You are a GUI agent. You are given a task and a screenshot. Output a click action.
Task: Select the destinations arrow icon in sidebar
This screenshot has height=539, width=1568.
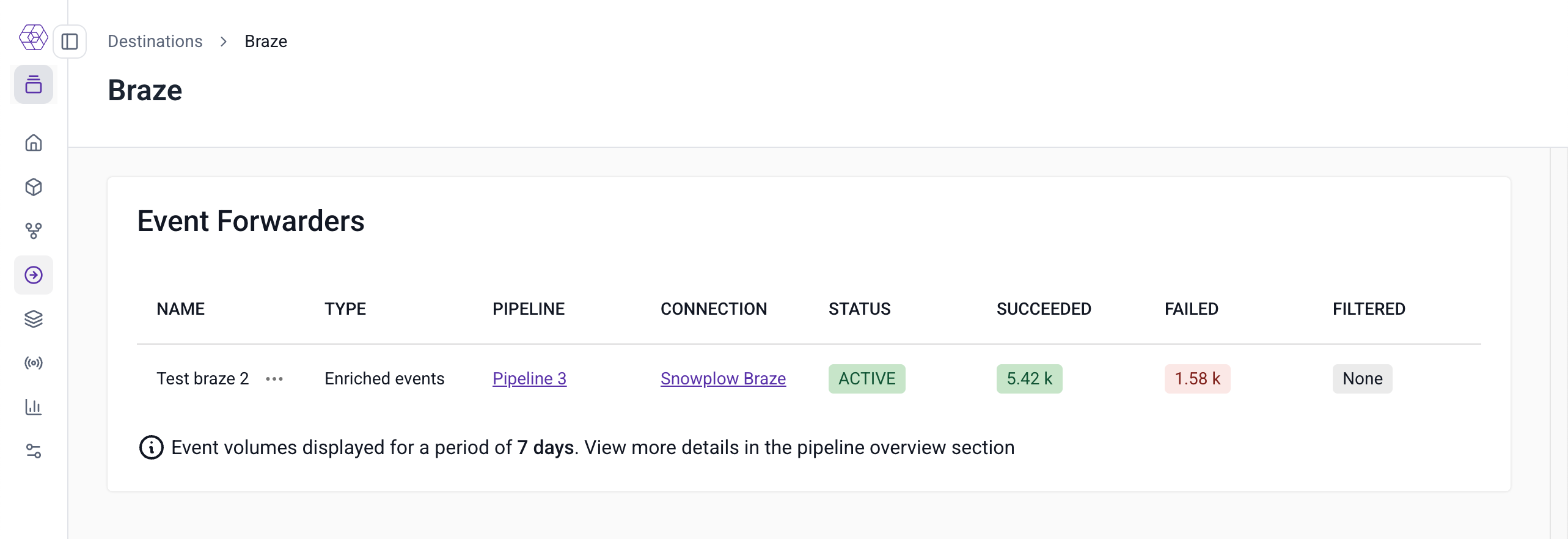point(33,275)
